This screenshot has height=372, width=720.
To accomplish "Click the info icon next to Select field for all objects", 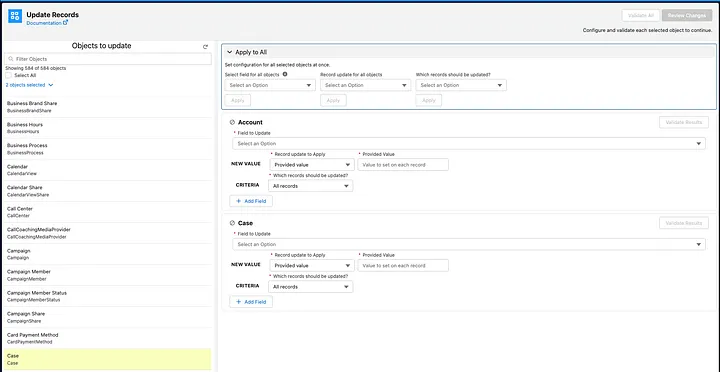I will (x=285, y=74).
